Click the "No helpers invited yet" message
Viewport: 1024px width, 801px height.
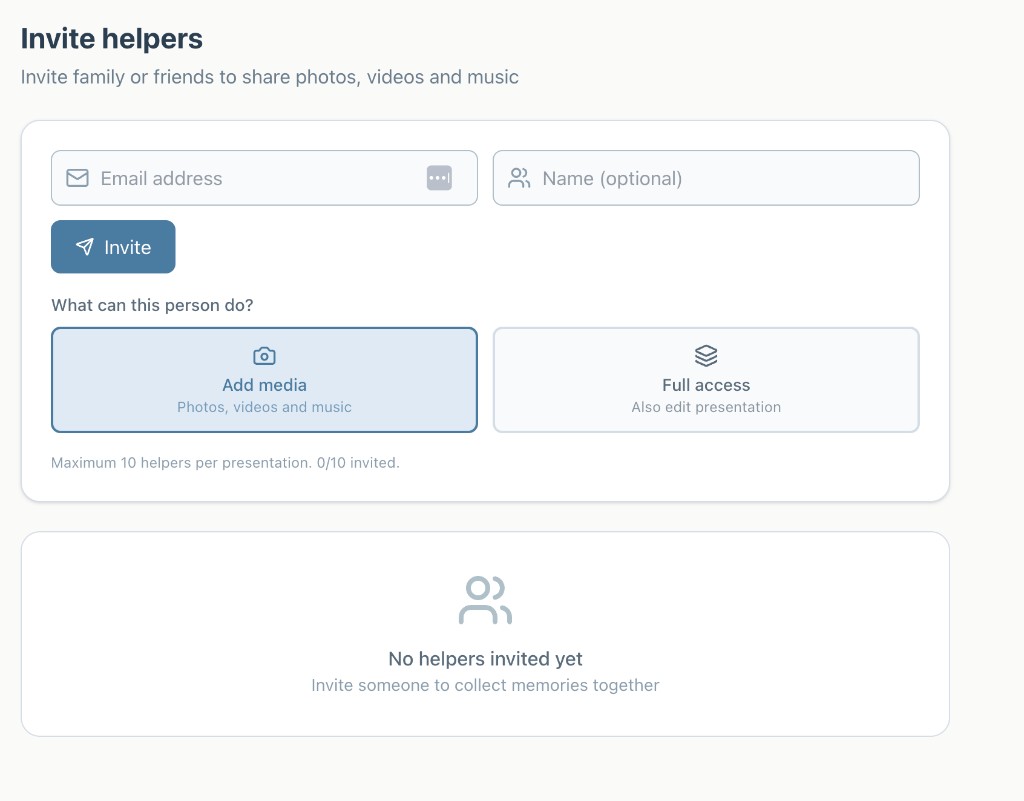485,659
